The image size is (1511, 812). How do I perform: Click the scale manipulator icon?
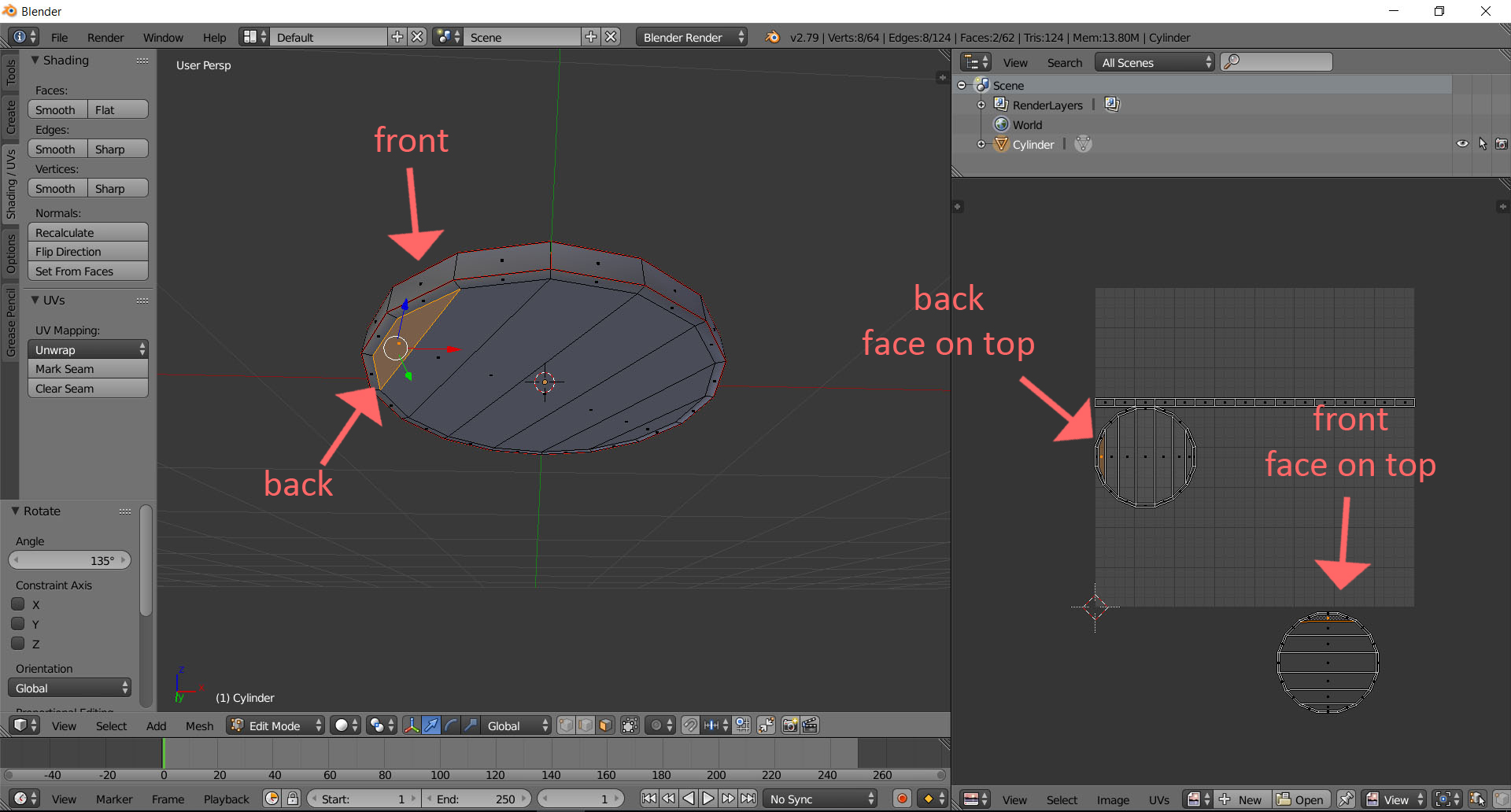click(471, 725)
